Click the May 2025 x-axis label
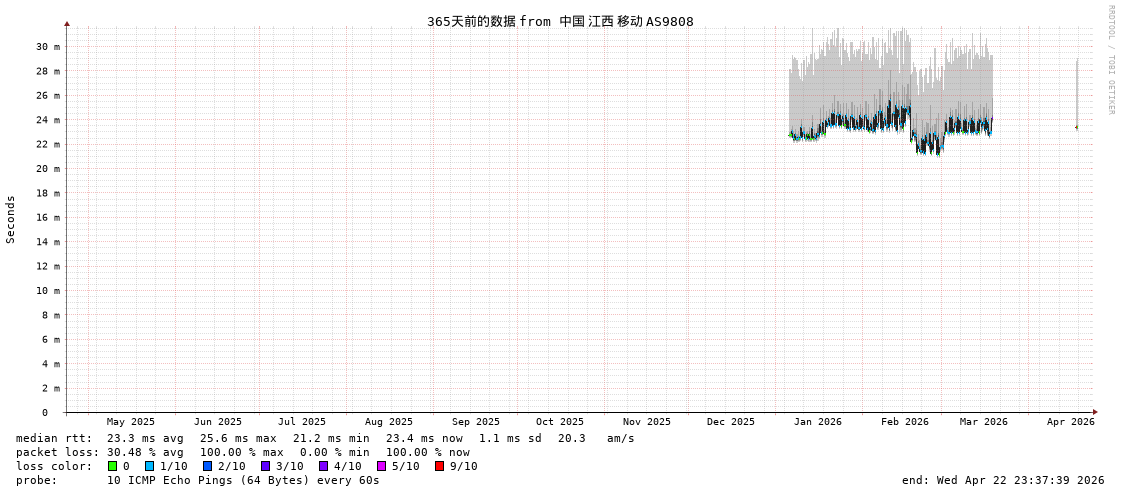The width and height of the screenshot is (1121, 494). [131, 422]
